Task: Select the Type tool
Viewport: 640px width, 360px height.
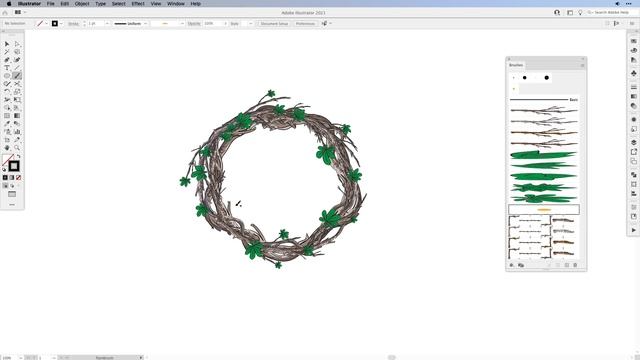Action: 7,68
